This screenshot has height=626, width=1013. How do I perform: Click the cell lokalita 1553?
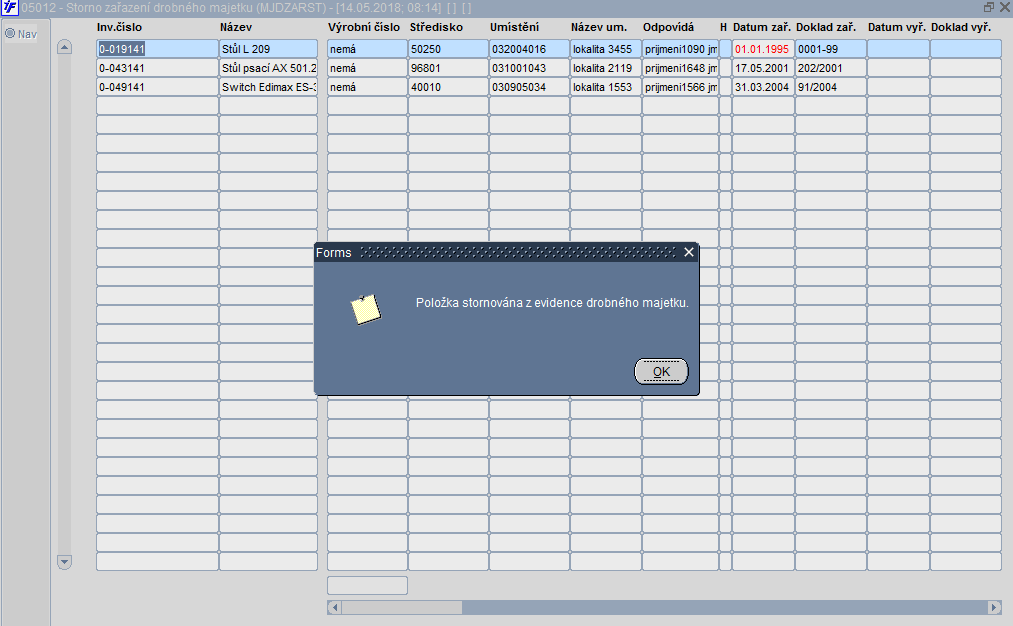click(x=606, y=87)
